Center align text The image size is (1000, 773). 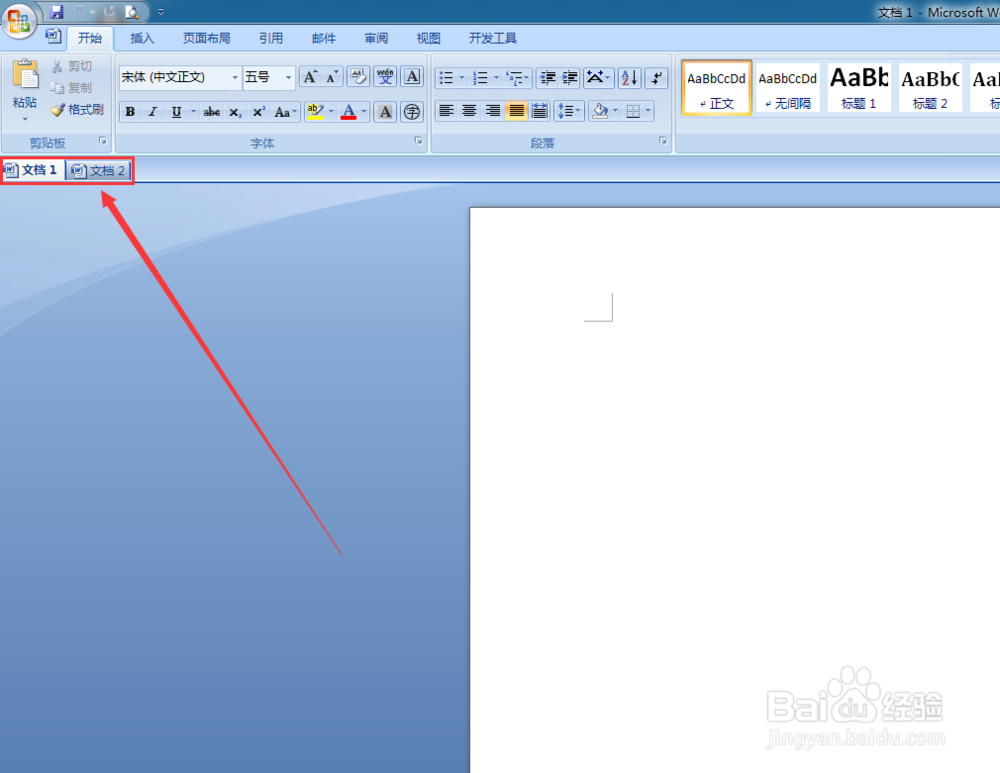pos(469,111)
